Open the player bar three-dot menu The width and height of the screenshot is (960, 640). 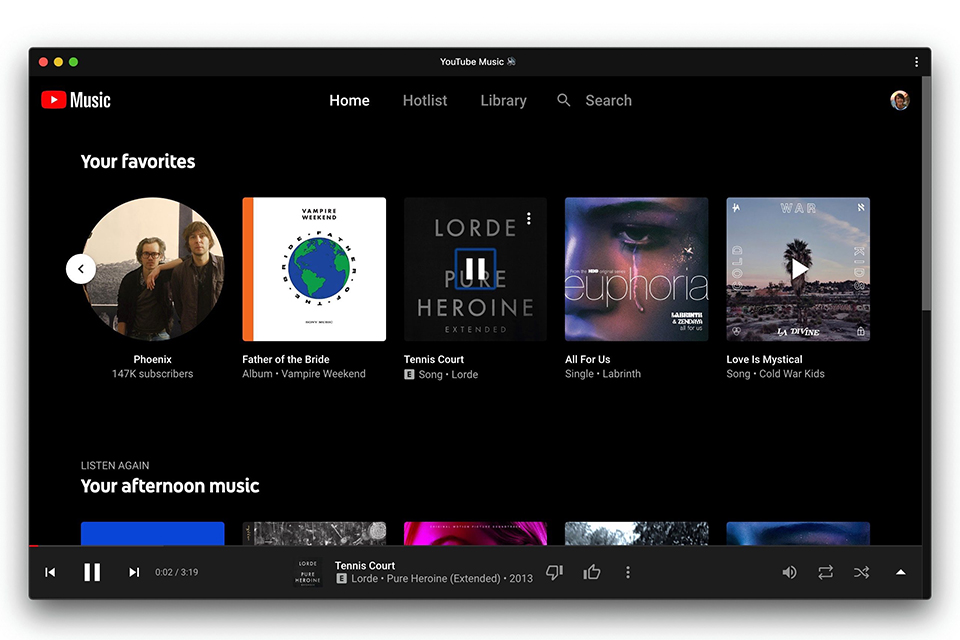(628, 572)
